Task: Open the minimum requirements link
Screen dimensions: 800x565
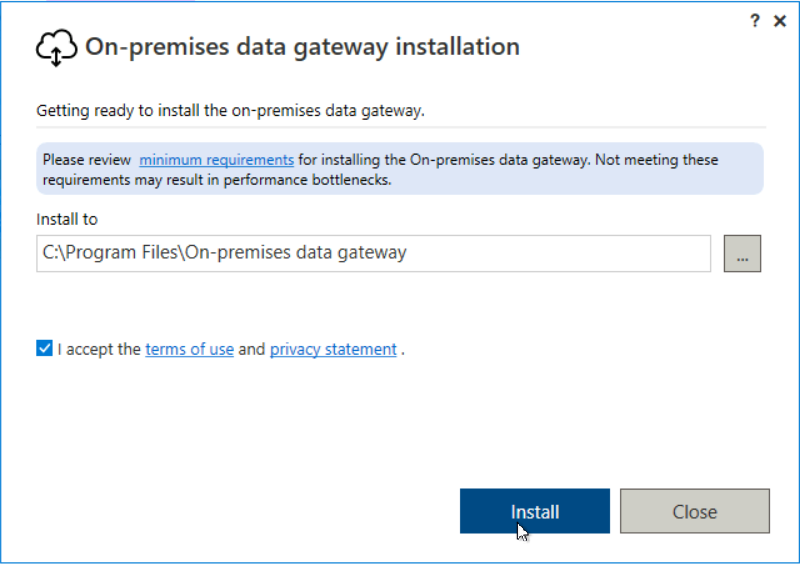Action: tap(216, 160)
